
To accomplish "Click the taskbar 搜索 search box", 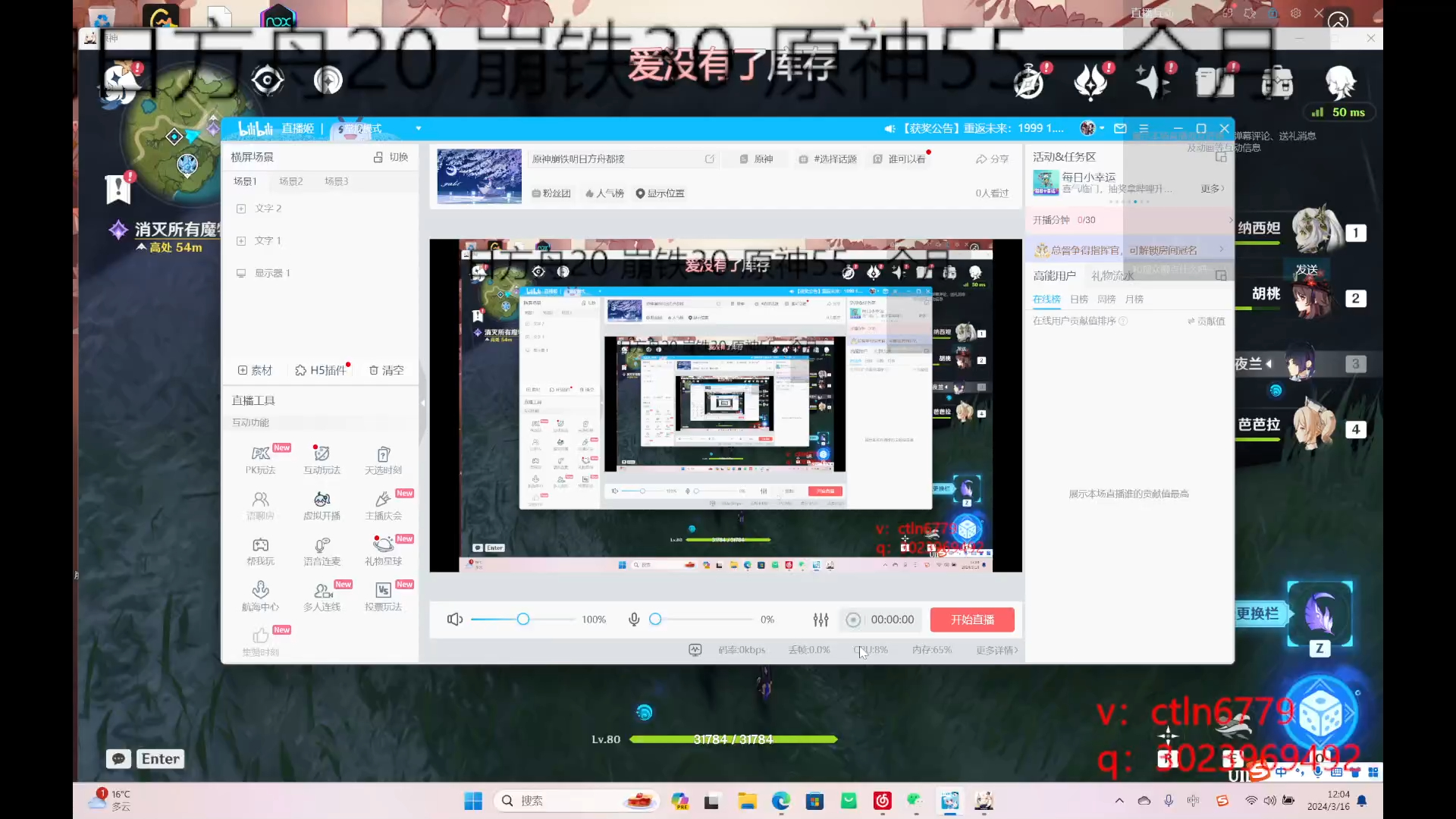I will [578, 801].
